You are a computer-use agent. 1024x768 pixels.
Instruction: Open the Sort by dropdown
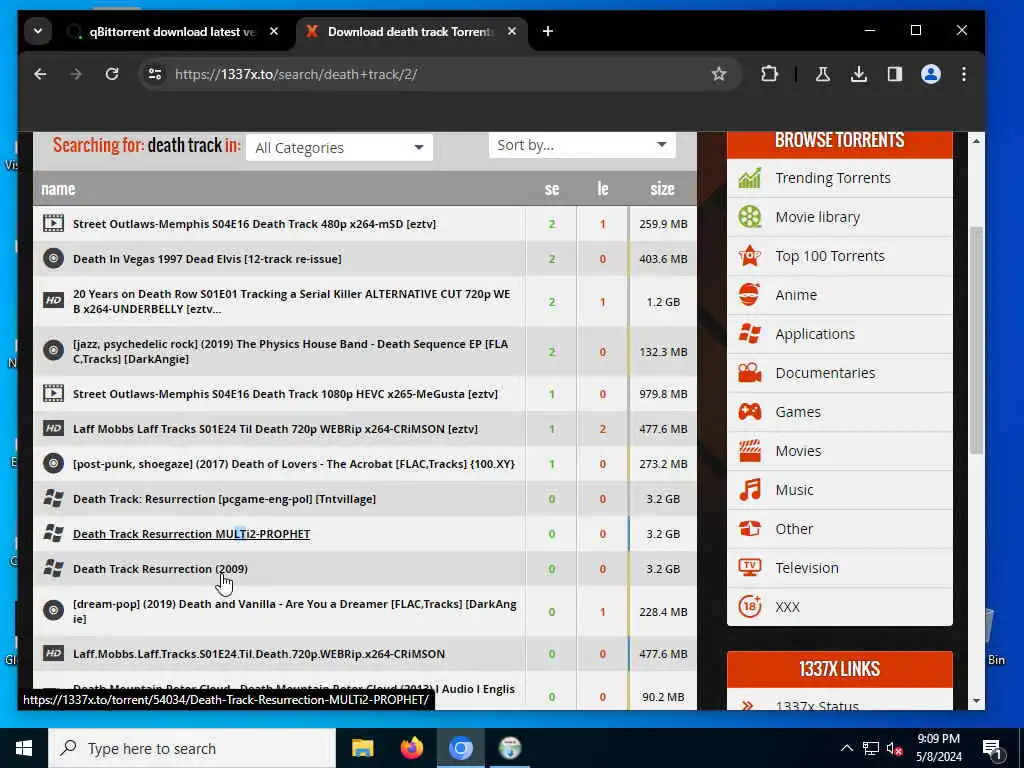tap(582, 145)
